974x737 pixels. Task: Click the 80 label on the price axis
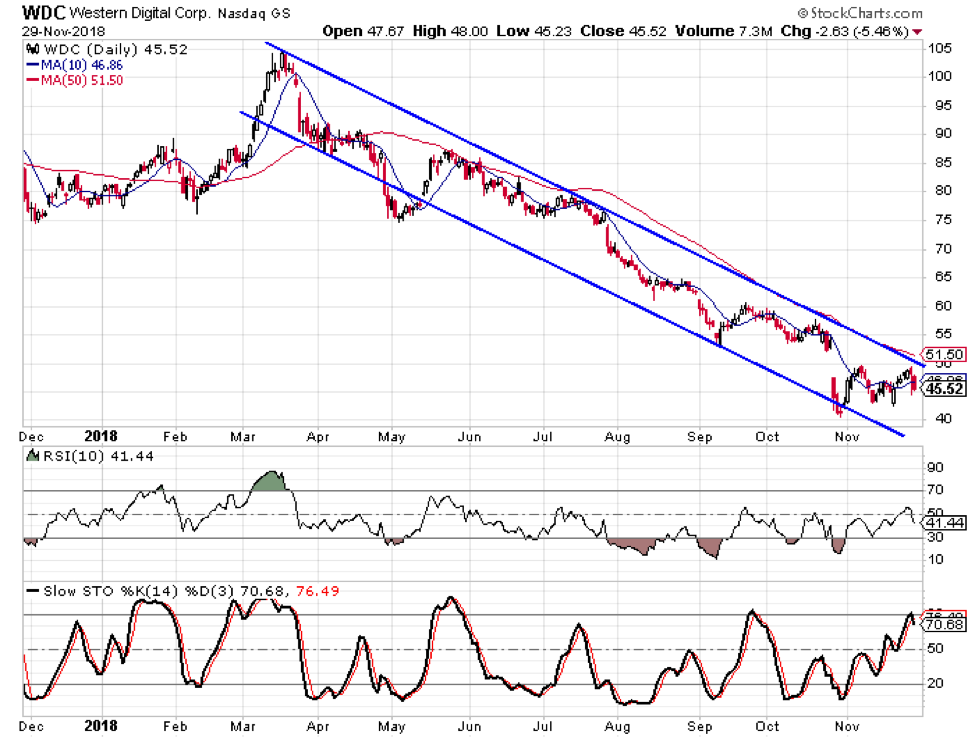click(944, 191)
